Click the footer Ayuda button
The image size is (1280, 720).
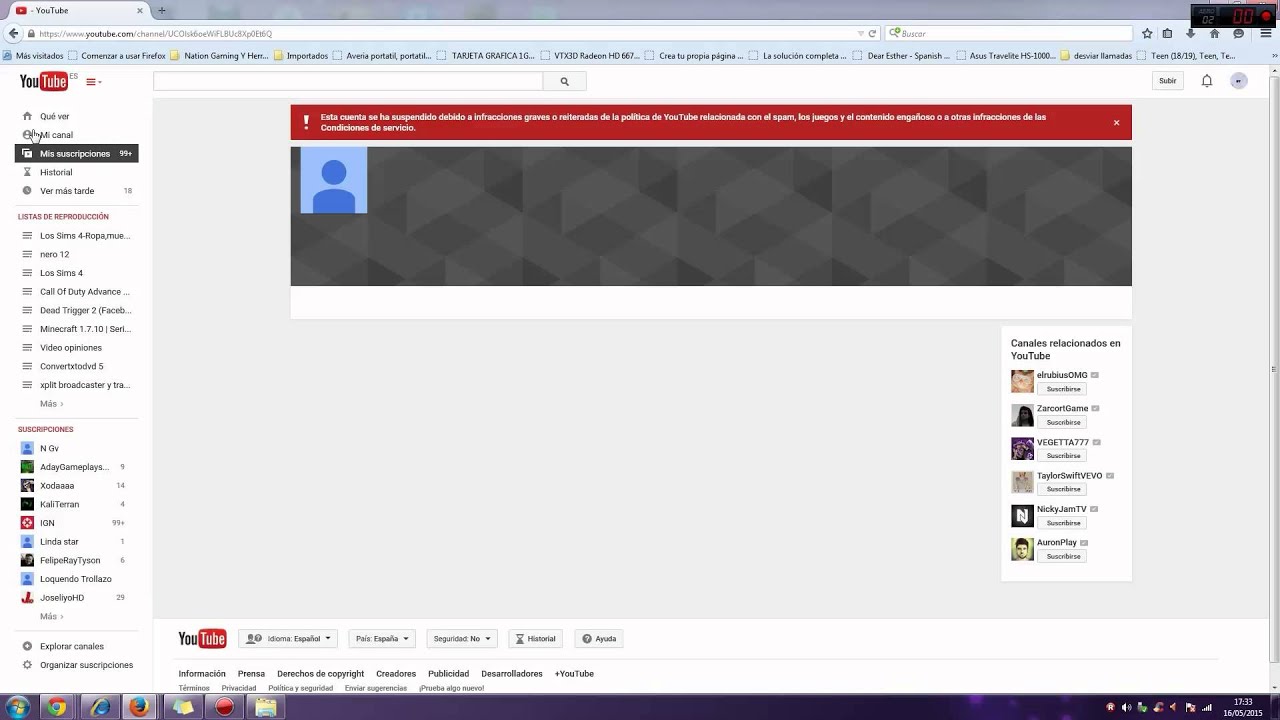(x=599, y=639)
